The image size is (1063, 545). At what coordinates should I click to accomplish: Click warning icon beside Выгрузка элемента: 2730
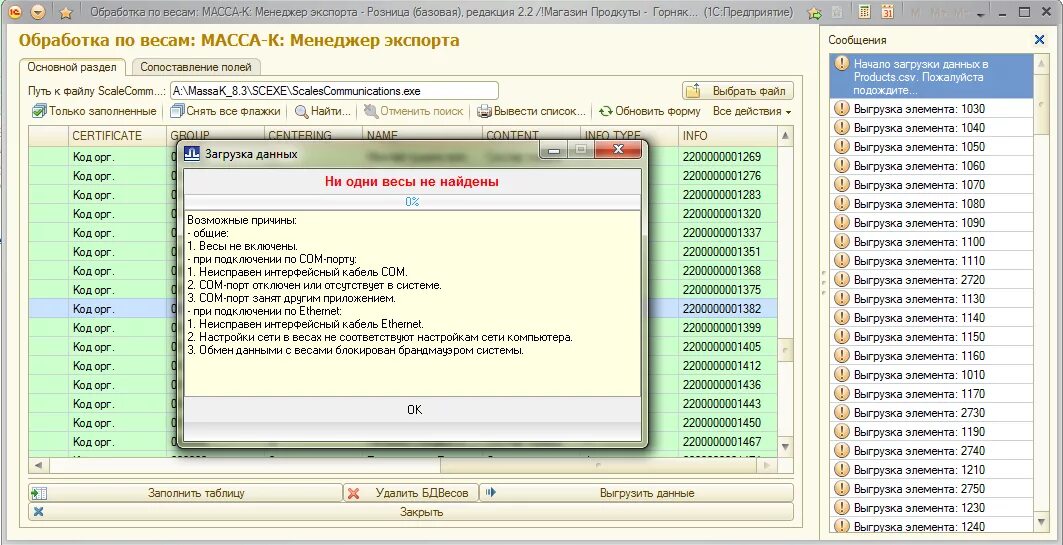pos(841,412)
